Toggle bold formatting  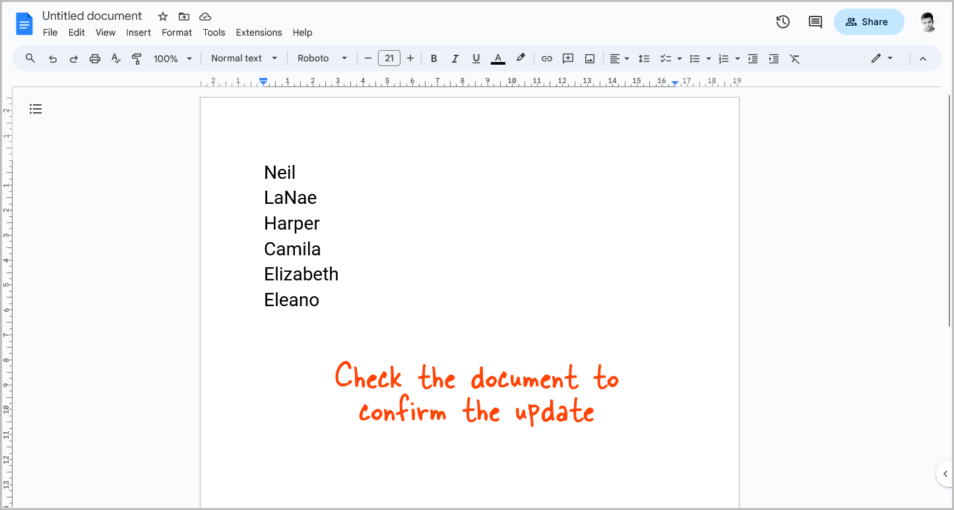coord(434,59)
